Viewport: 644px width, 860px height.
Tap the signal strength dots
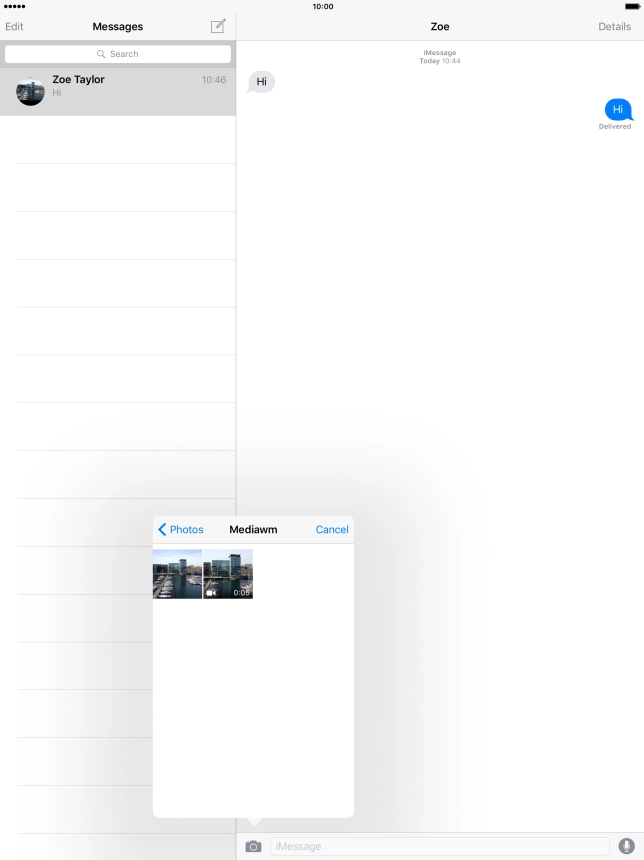point(14,6)
